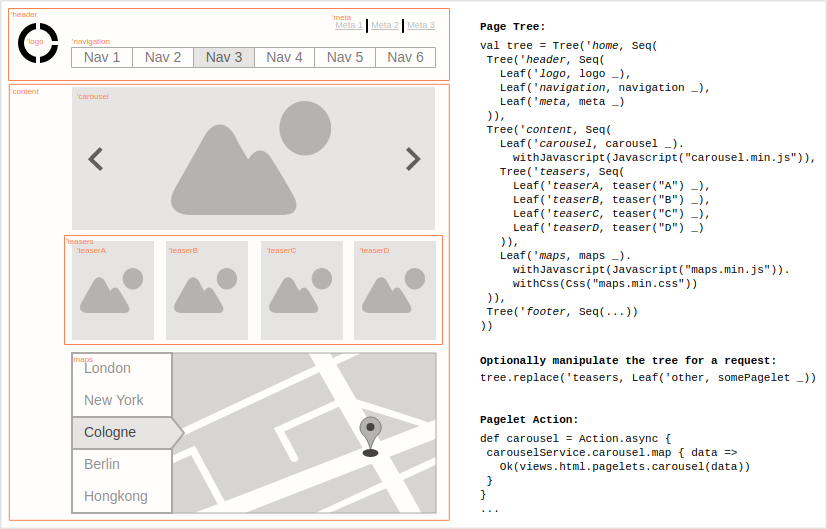
Task: Click the 'Pagelet Action:' heading
Action: tap(529, 420)
